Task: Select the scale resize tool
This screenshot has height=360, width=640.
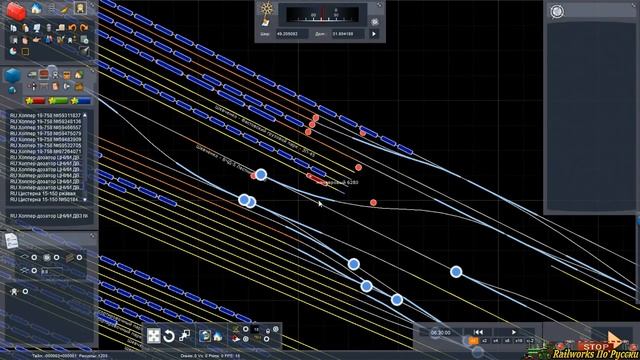Action: coord(184,336)
